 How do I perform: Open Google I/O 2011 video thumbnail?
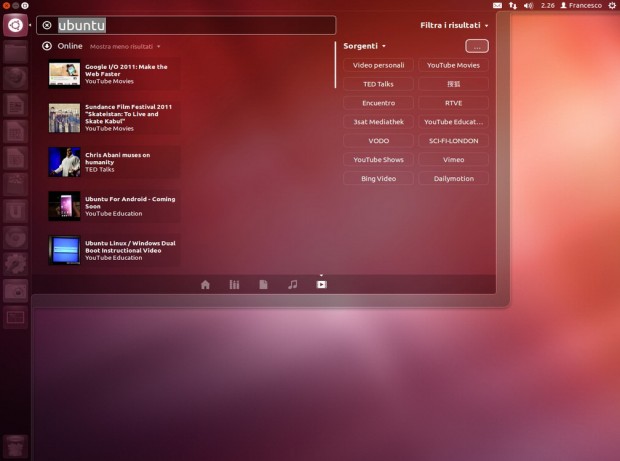(x=64, y=74)
